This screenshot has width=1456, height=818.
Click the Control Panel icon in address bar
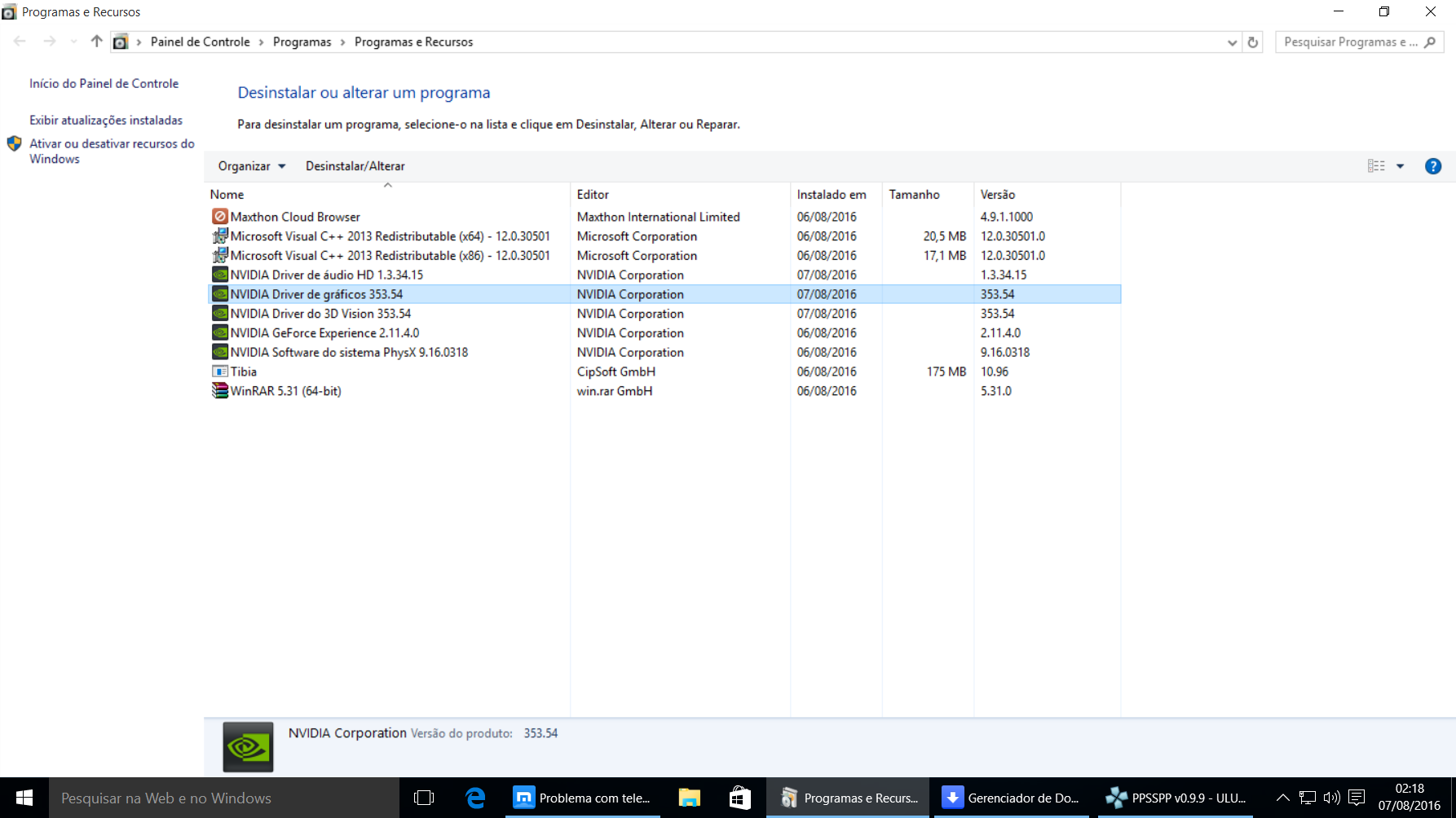pos(121,42)
